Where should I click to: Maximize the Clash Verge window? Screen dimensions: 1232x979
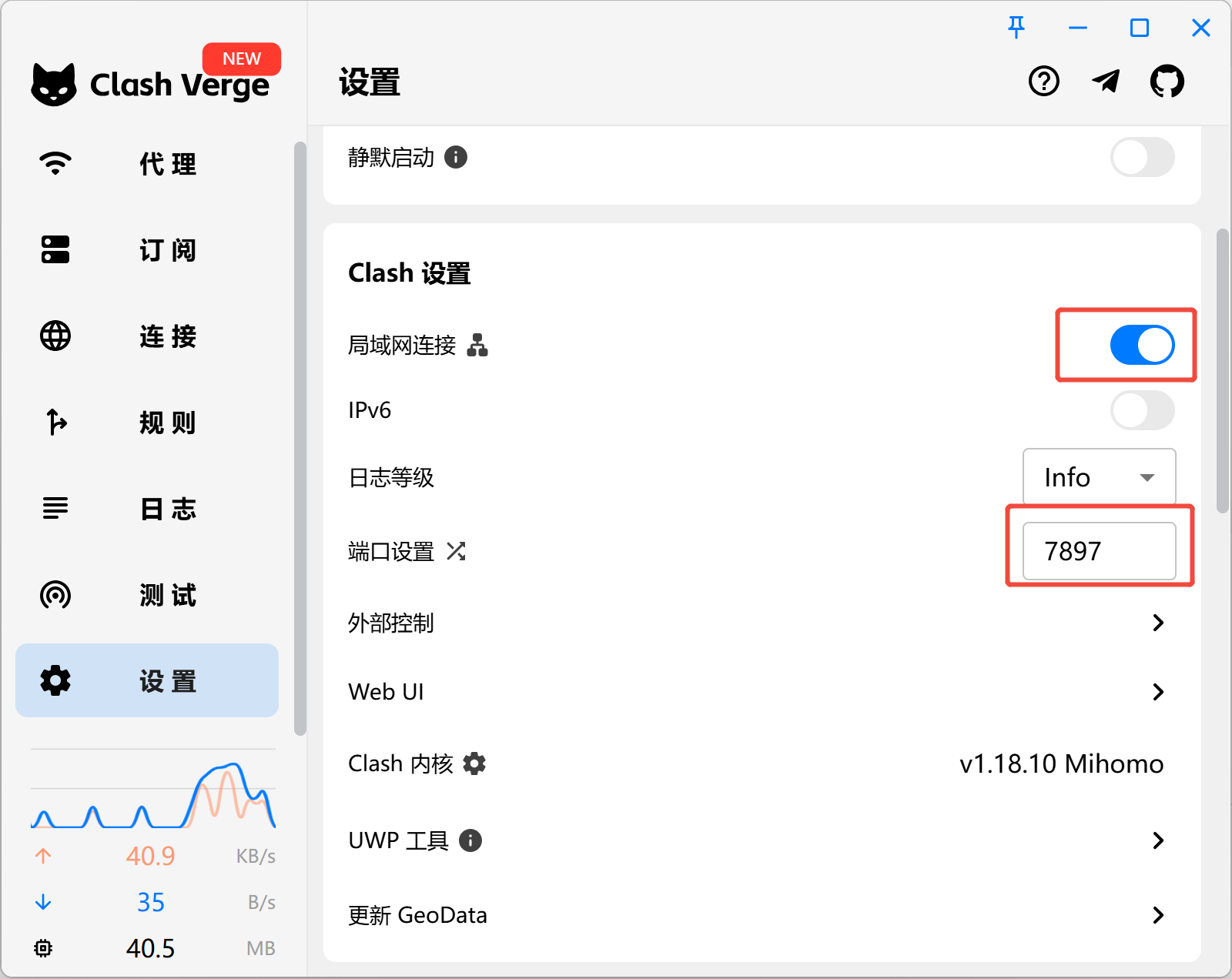[x=1140, y=28]
